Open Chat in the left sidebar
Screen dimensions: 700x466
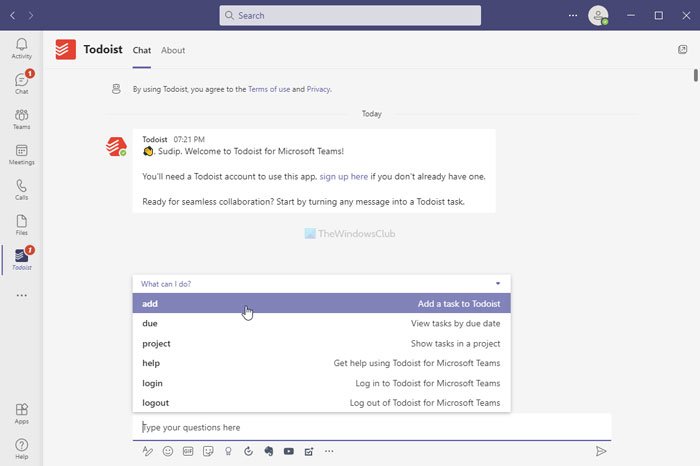click(x=21, y=83)
